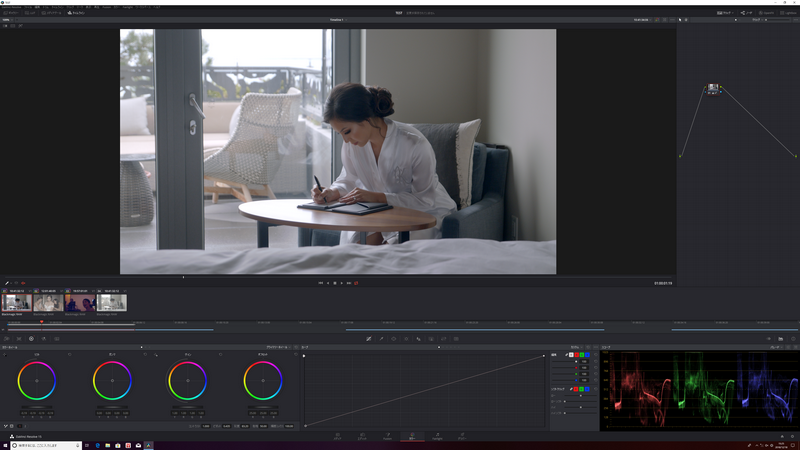Screen dimensions: 800x450
Task: Toggle curve channel linking chain icon
Action: 566,355
